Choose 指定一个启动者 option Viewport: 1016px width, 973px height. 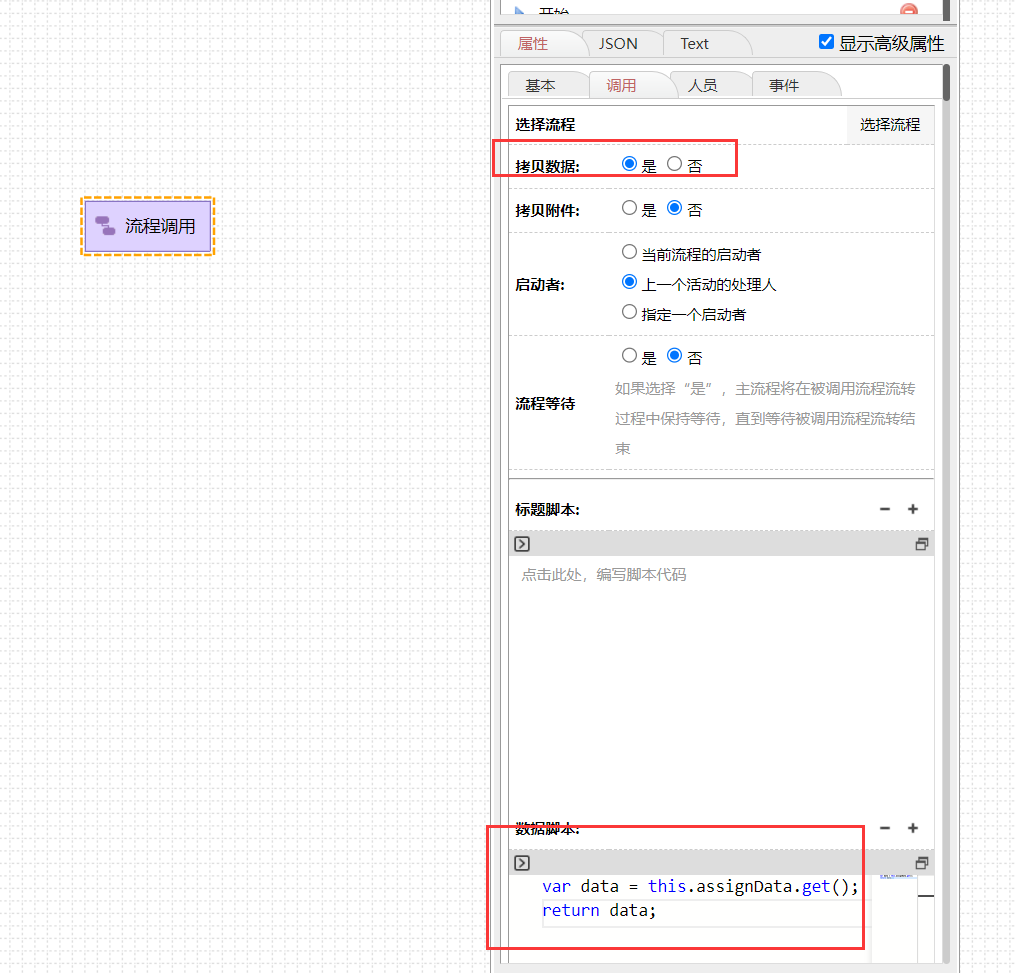[629, 312]
